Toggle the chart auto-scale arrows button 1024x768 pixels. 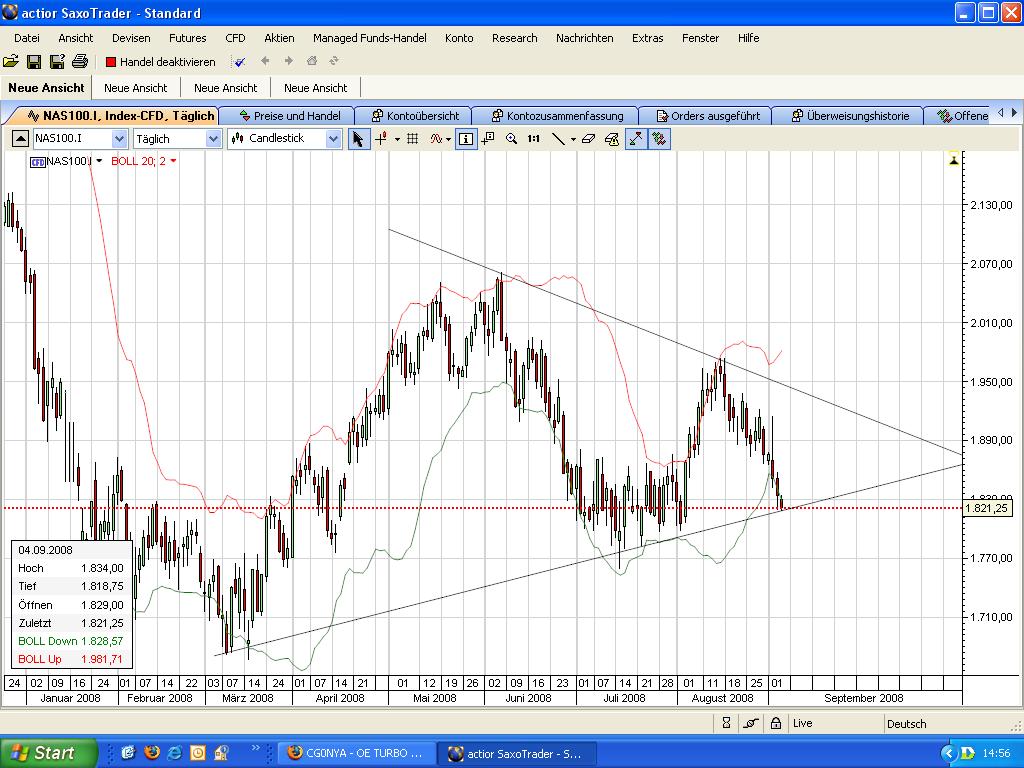click(x=635, y=139)
